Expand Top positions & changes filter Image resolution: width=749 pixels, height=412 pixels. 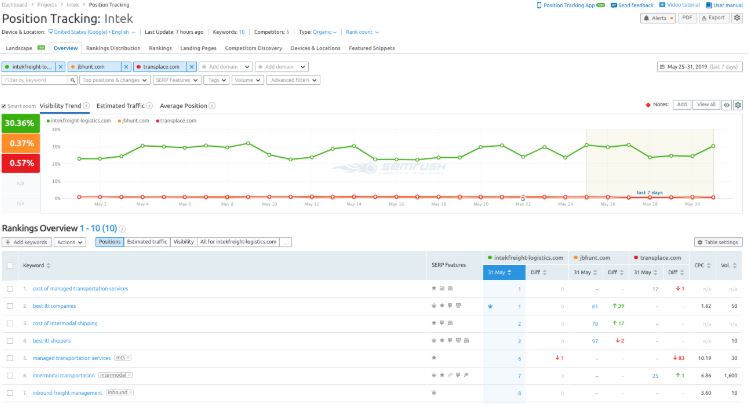pos(115,80)
